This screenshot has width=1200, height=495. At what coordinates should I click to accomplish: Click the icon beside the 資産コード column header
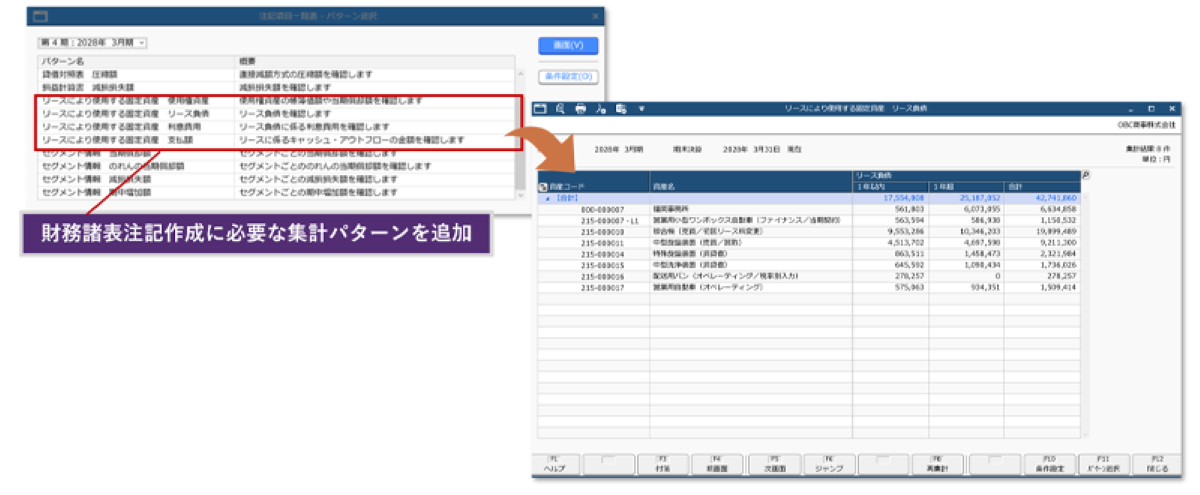coord(543,187)
